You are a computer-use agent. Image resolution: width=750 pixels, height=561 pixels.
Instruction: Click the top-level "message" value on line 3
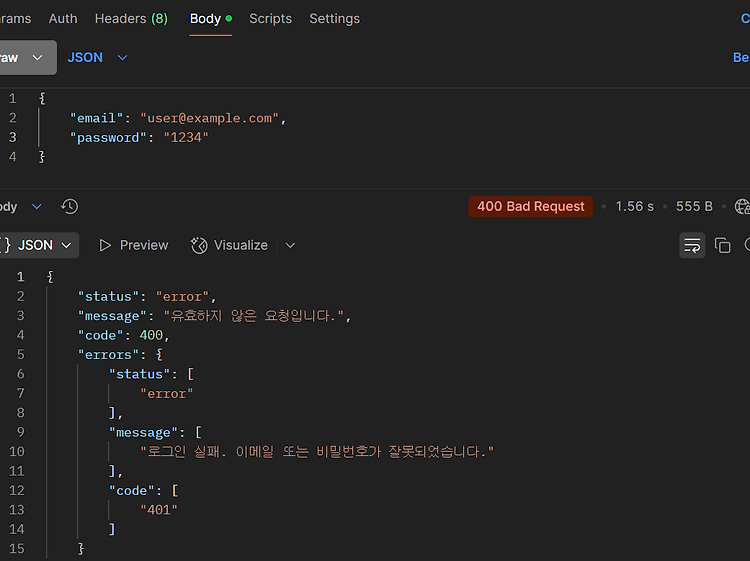point(254,316)
